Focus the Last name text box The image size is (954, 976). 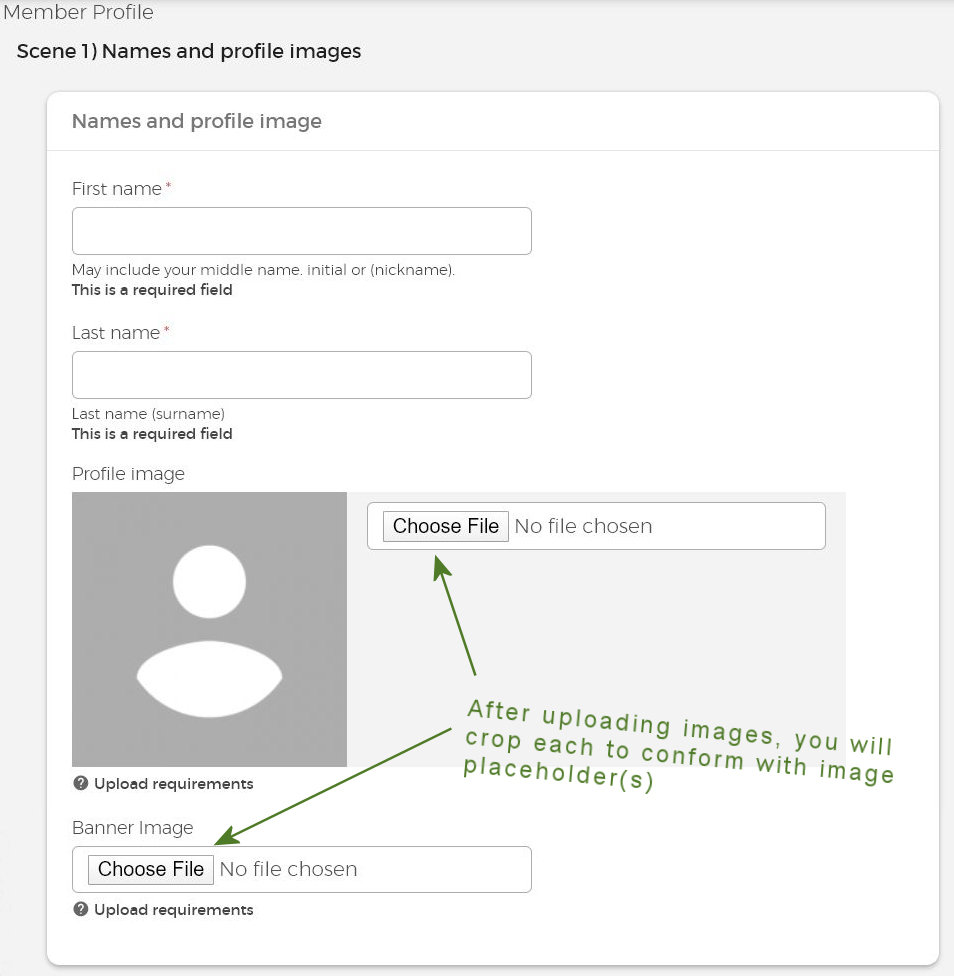[x=301, y=375]
